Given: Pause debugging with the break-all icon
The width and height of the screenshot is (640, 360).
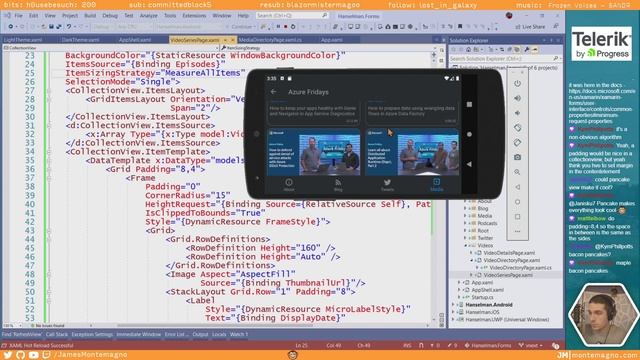Looking at the screenshot, I should (278, 27).
